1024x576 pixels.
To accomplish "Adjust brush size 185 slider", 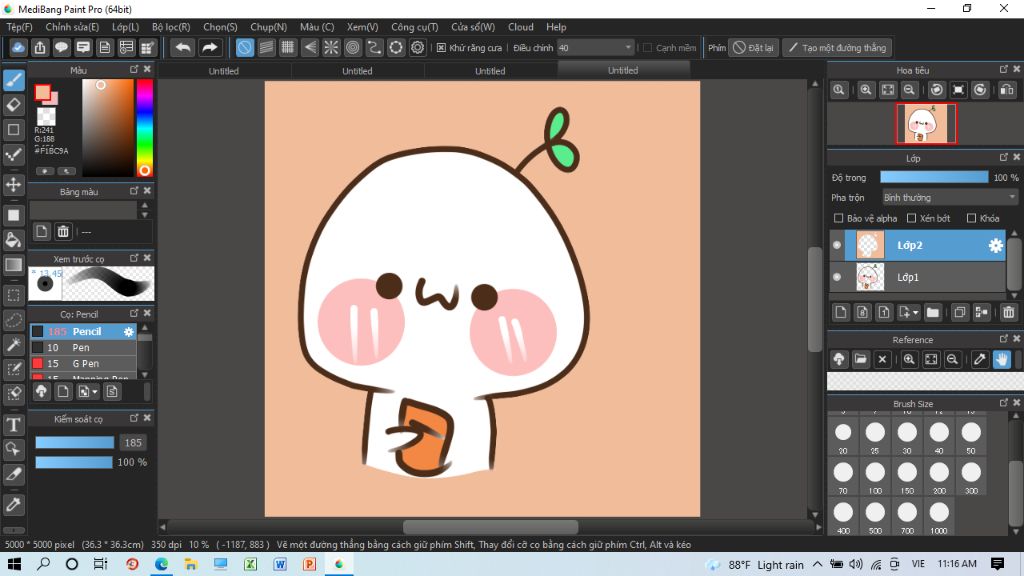I will 74,443.
